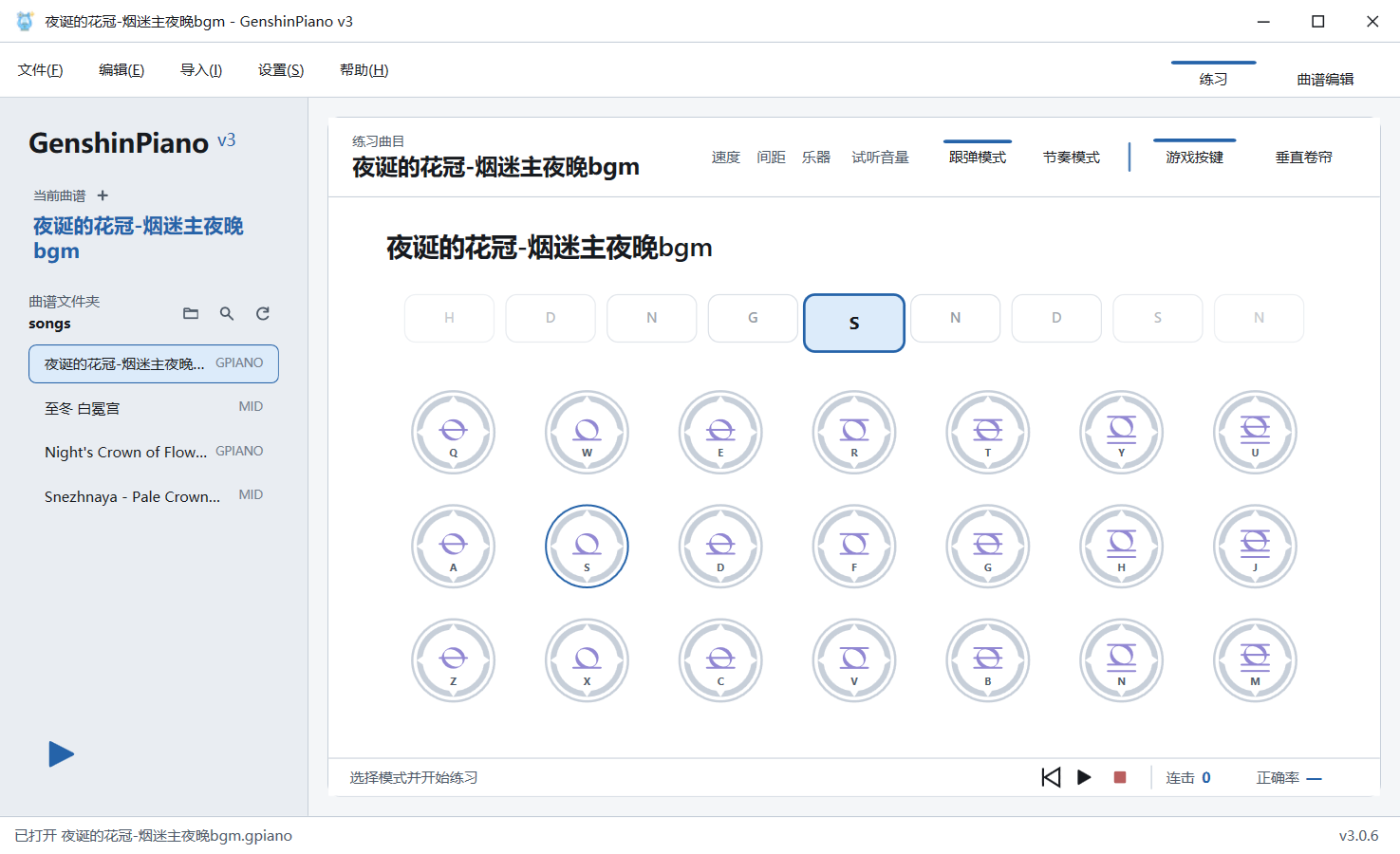Select Night's Crown of Flow... GPIANO song
Viewport: 1400px width, 854px height.
coord(154,452)
